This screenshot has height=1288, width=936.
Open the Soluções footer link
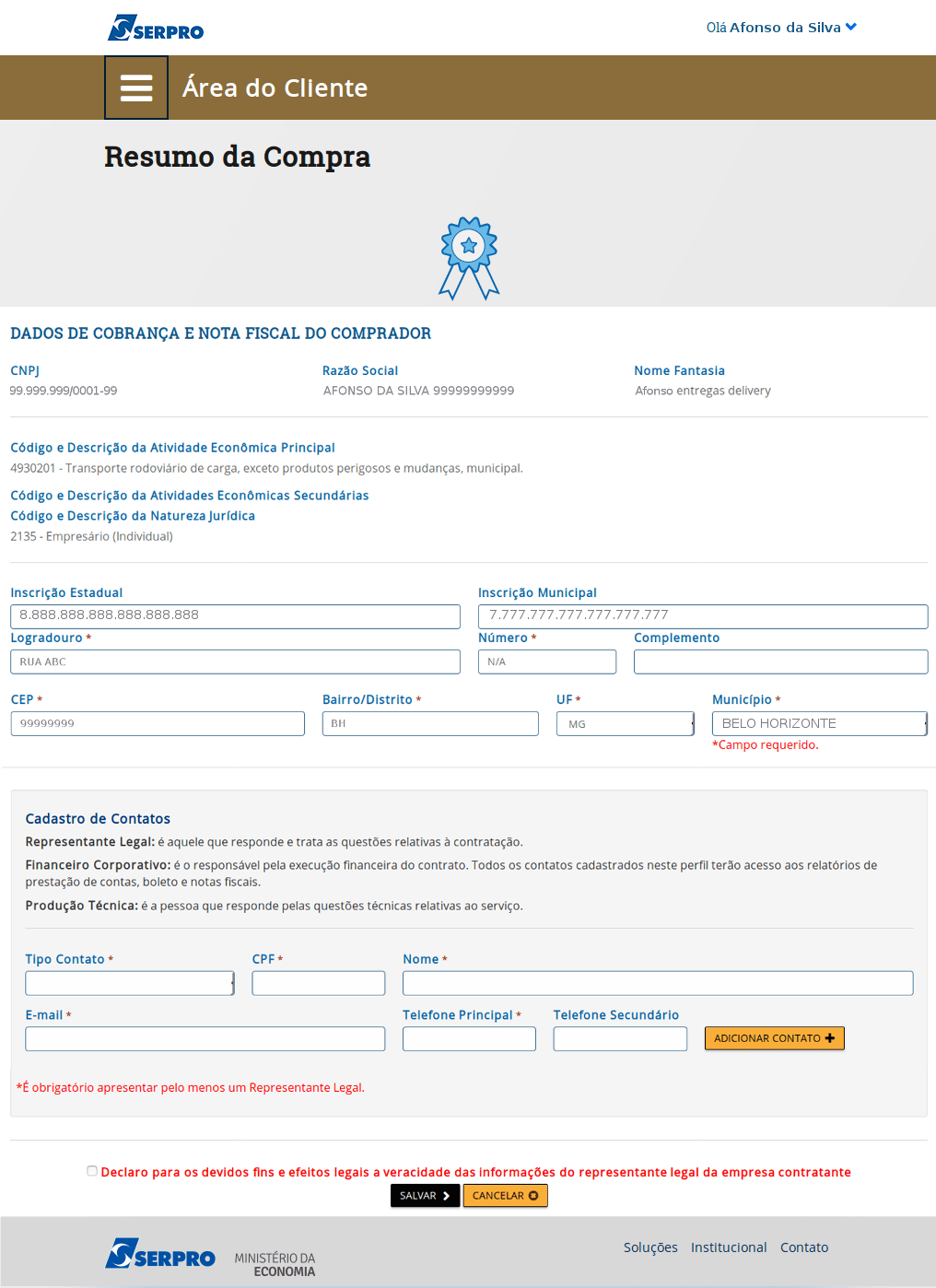650,1247
